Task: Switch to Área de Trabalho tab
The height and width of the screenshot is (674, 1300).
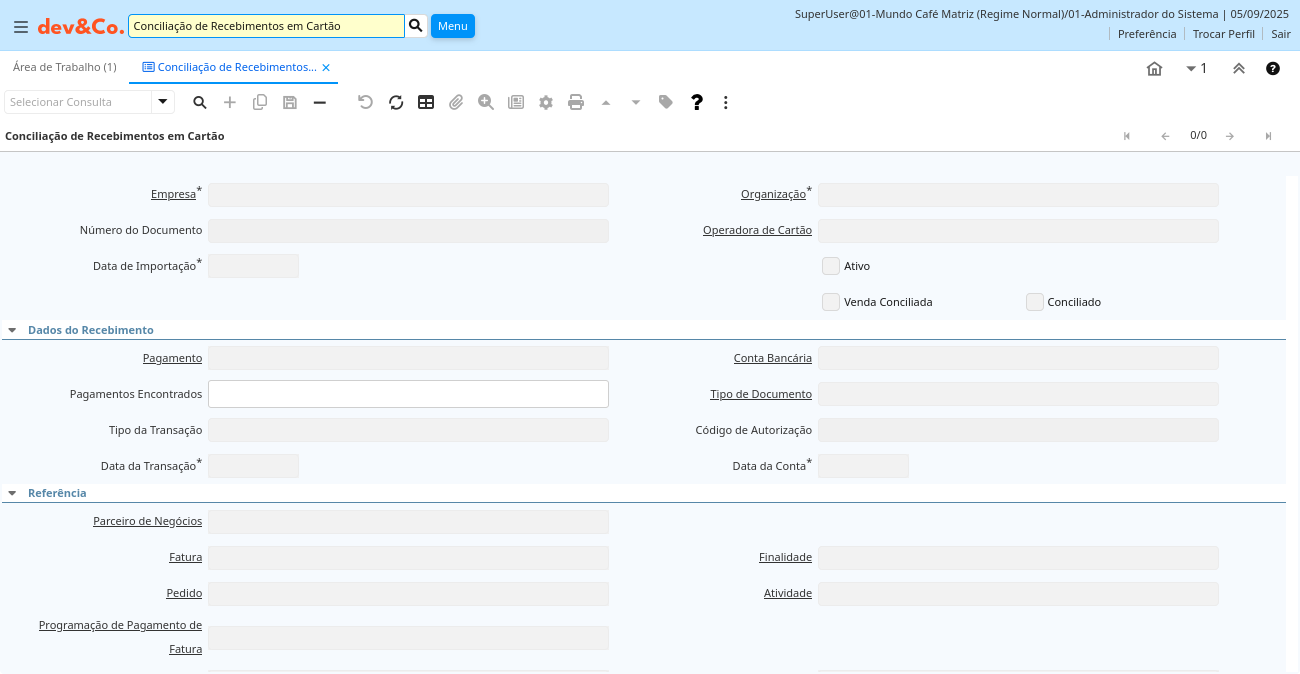Action: click(65, 67)
